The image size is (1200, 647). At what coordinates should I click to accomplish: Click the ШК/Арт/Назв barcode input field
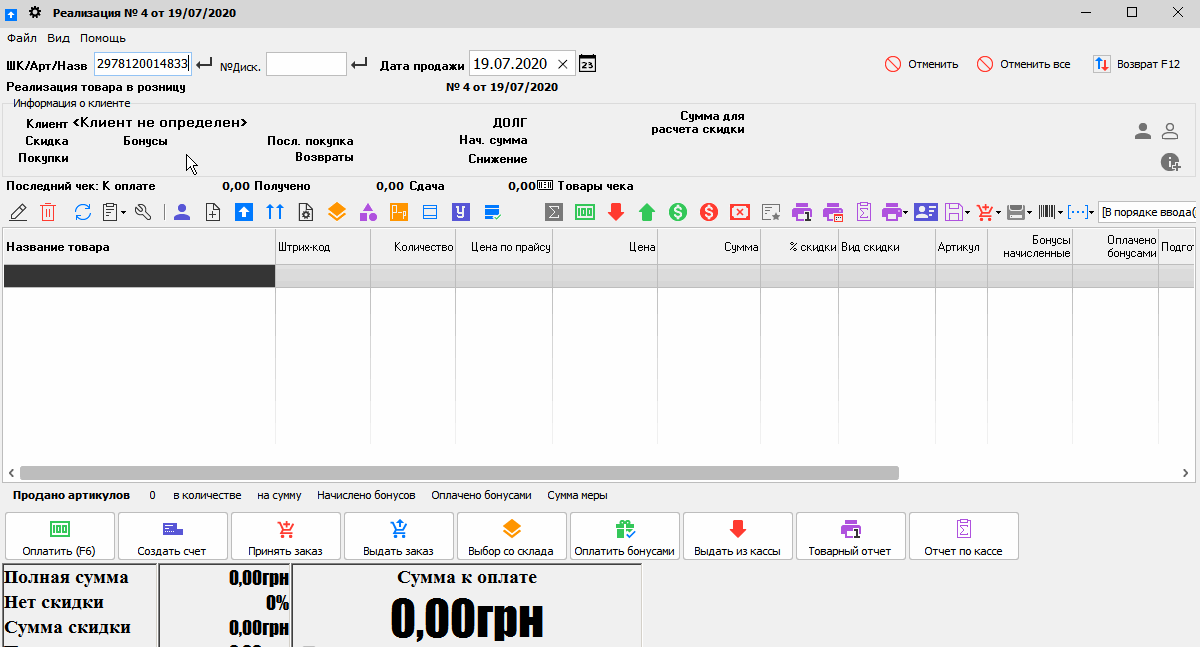(x=142, y=64)
